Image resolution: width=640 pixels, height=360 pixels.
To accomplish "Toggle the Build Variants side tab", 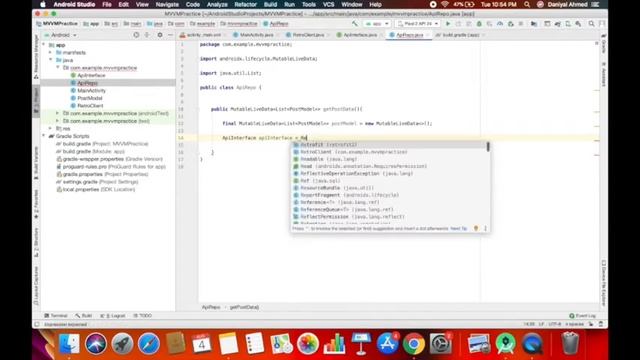I will [36, 163].
